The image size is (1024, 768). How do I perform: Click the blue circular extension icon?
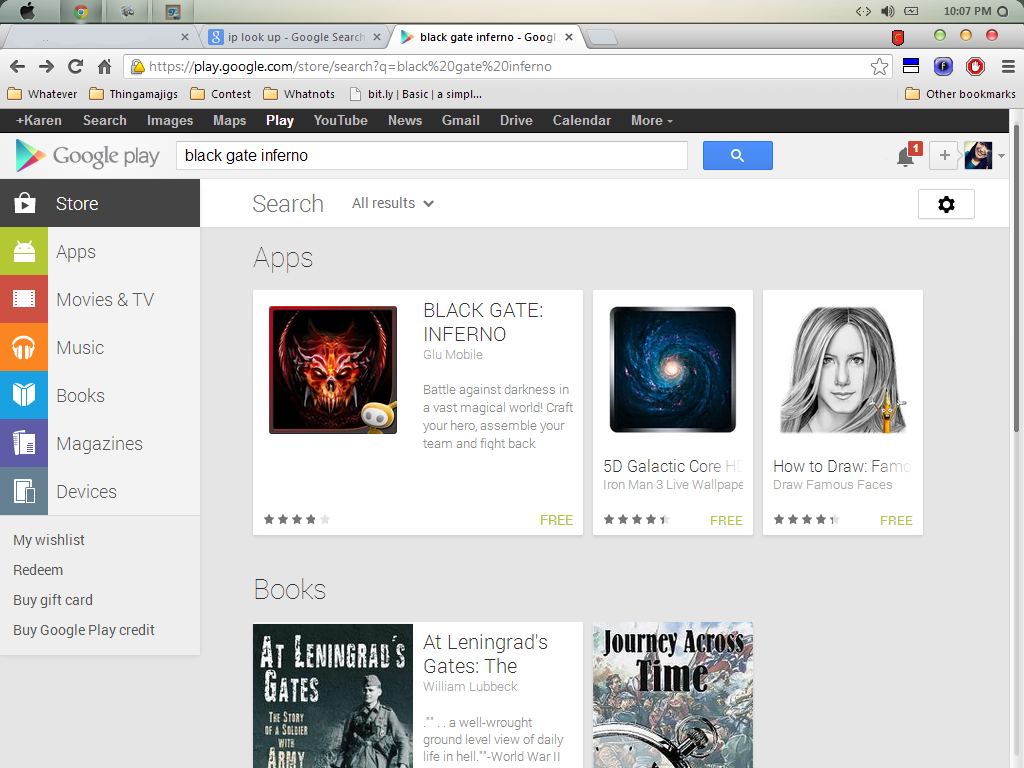click(x=943, y=66)
